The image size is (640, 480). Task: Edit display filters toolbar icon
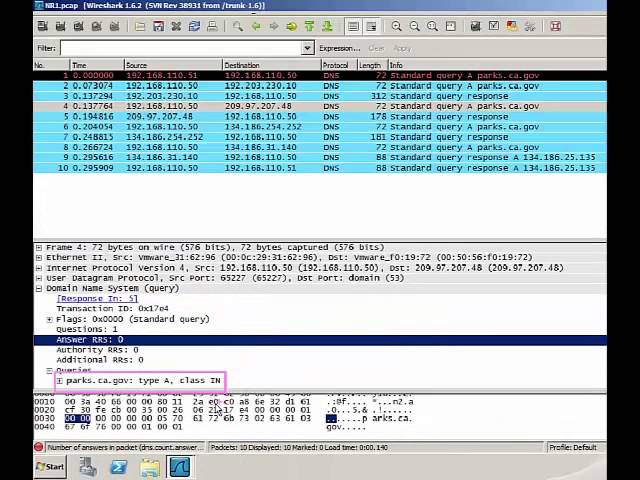coord(493,27)
